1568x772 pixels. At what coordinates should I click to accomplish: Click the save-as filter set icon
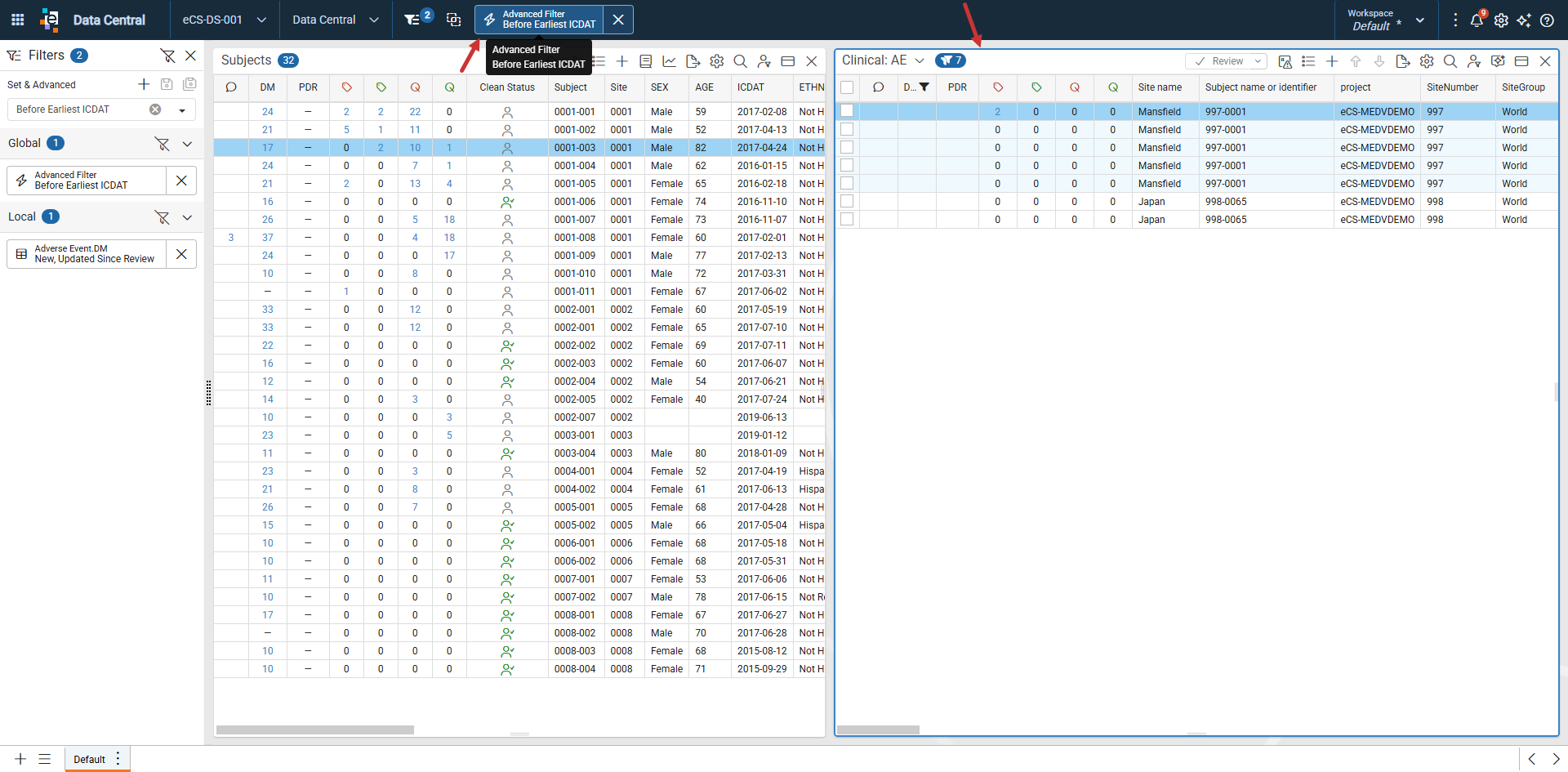(189, 84)
